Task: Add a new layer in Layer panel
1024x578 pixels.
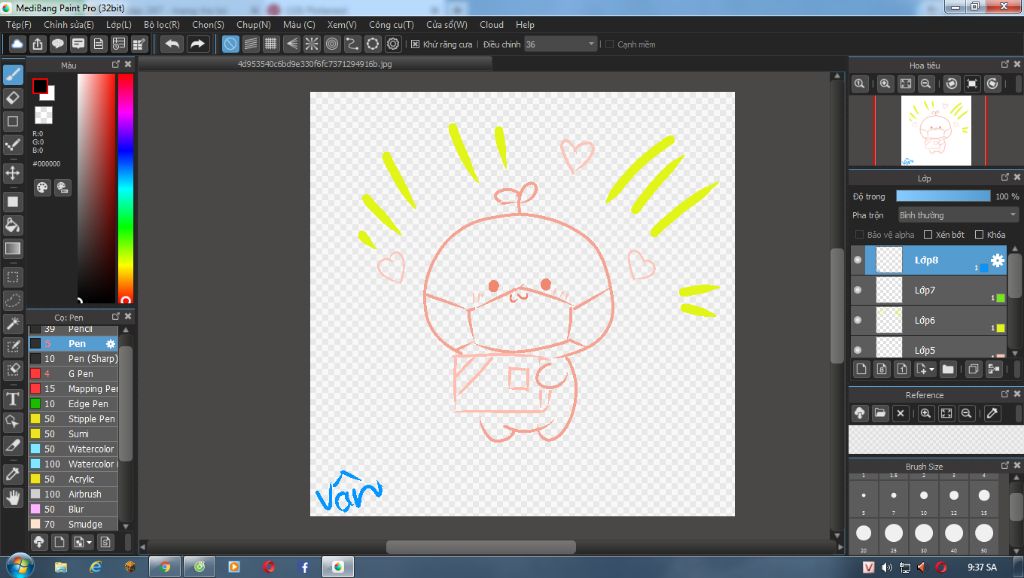Action: click(x=861, y=369)
